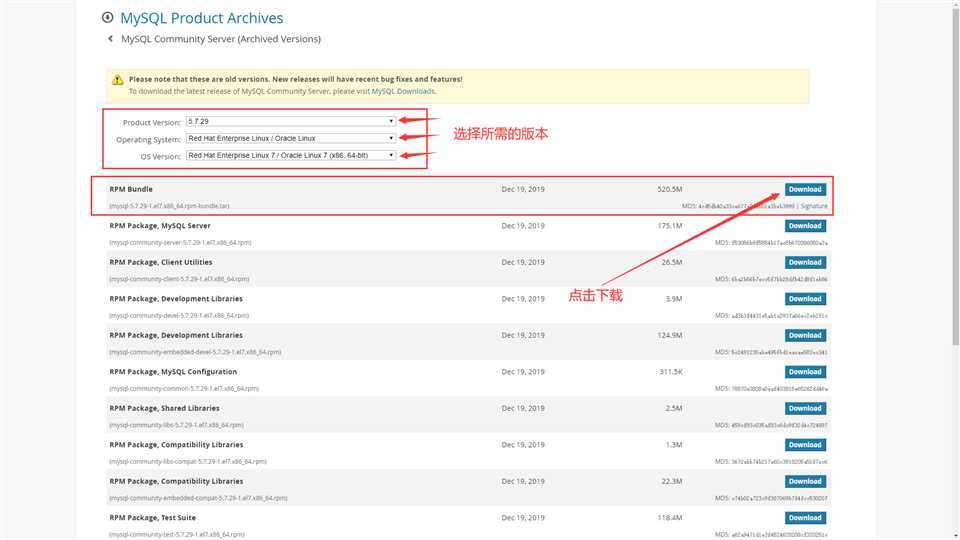Click the mysql-5.7.29 rpm-bundle.tar file name
Screen dimensions: 960x540
coord(170,206)
